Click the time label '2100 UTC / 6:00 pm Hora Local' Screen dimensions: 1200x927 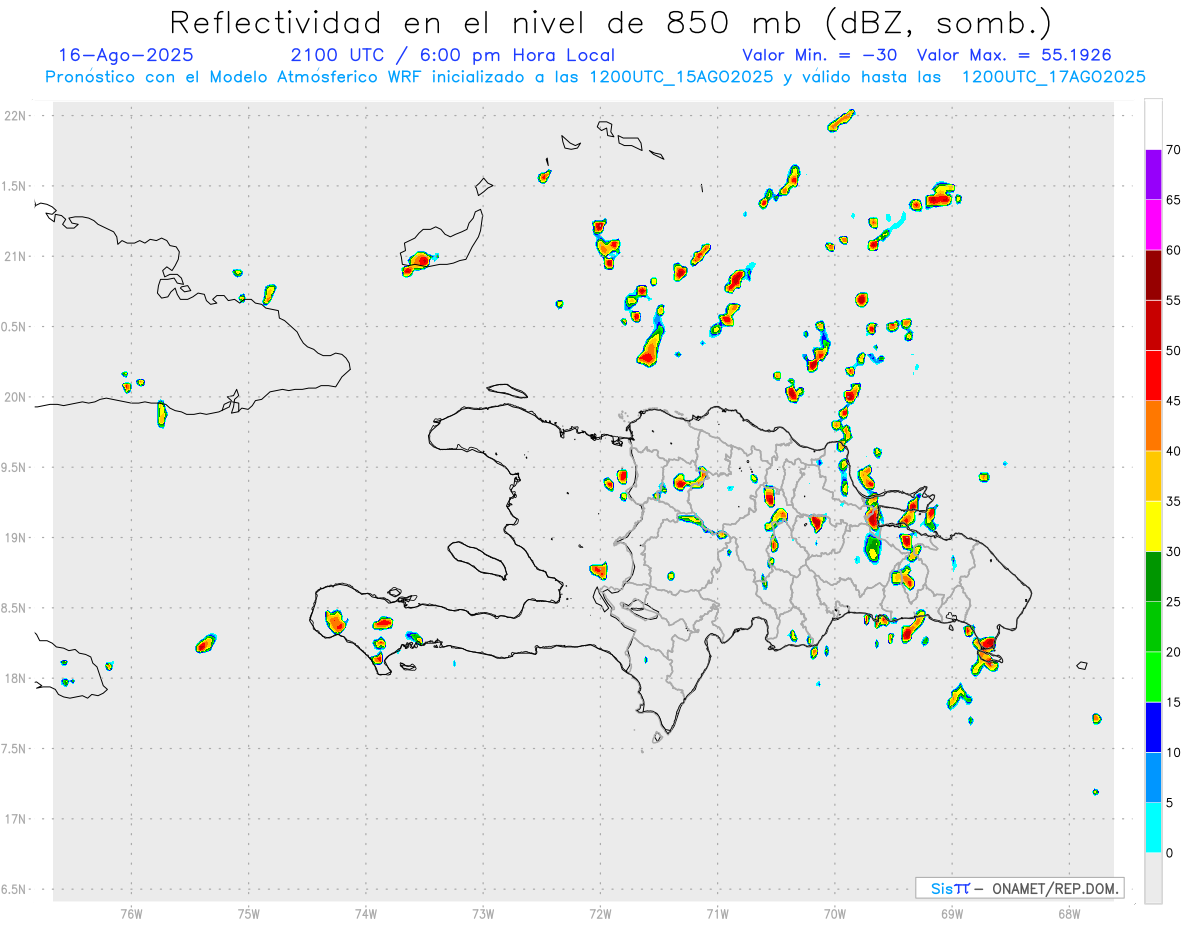point(453,56)
